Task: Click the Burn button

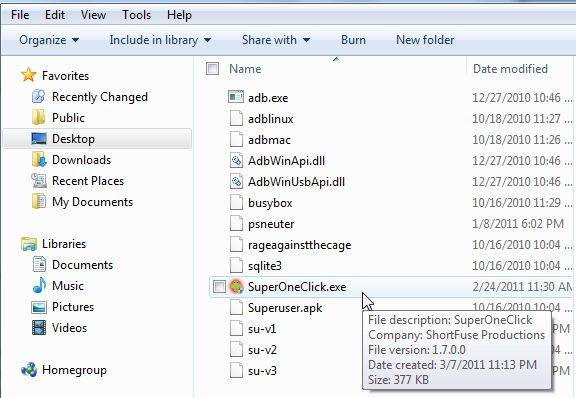Action: point(353,40)
